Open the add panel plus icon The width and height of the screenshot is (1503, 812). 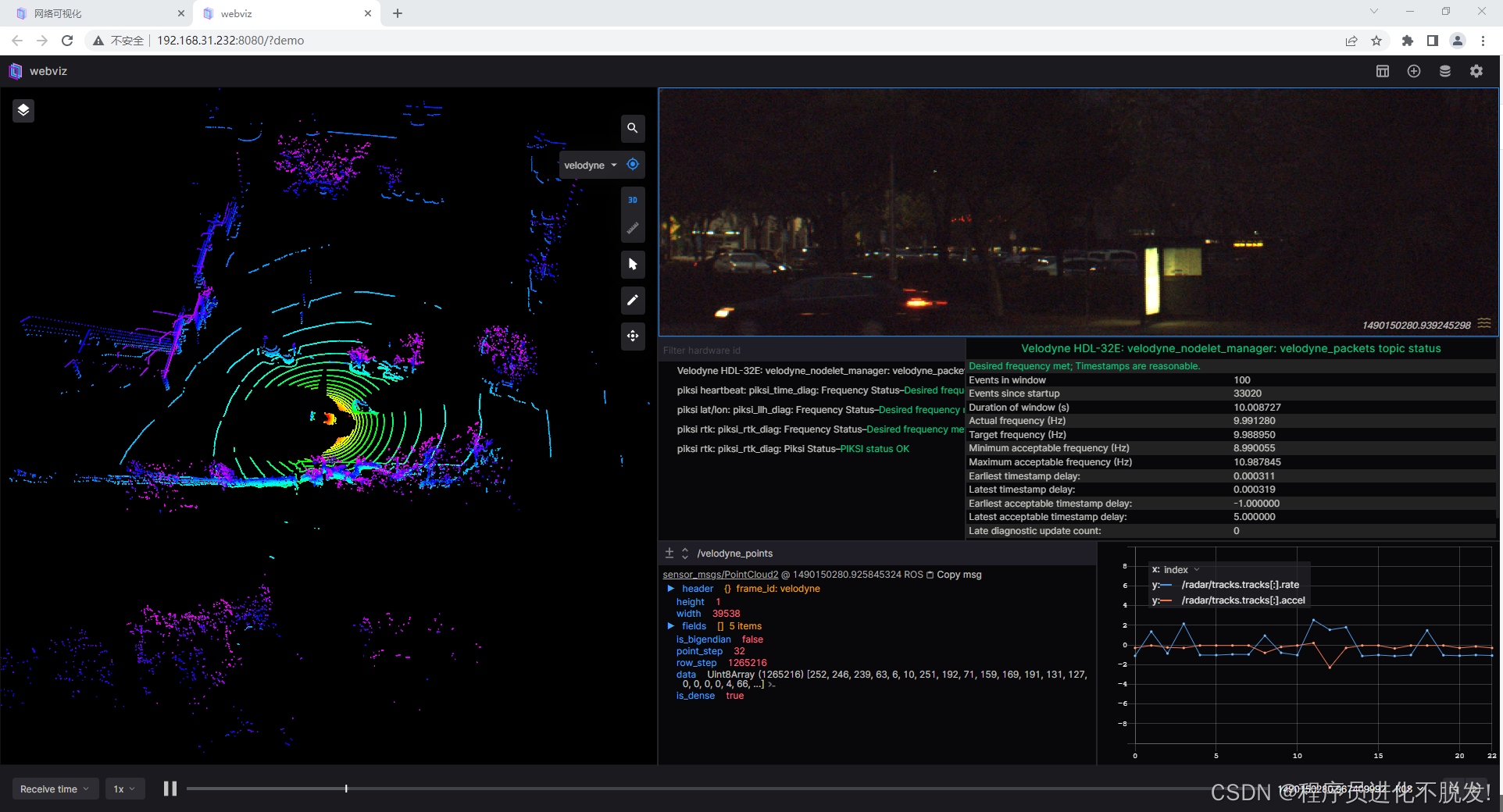click(1413, 70)
